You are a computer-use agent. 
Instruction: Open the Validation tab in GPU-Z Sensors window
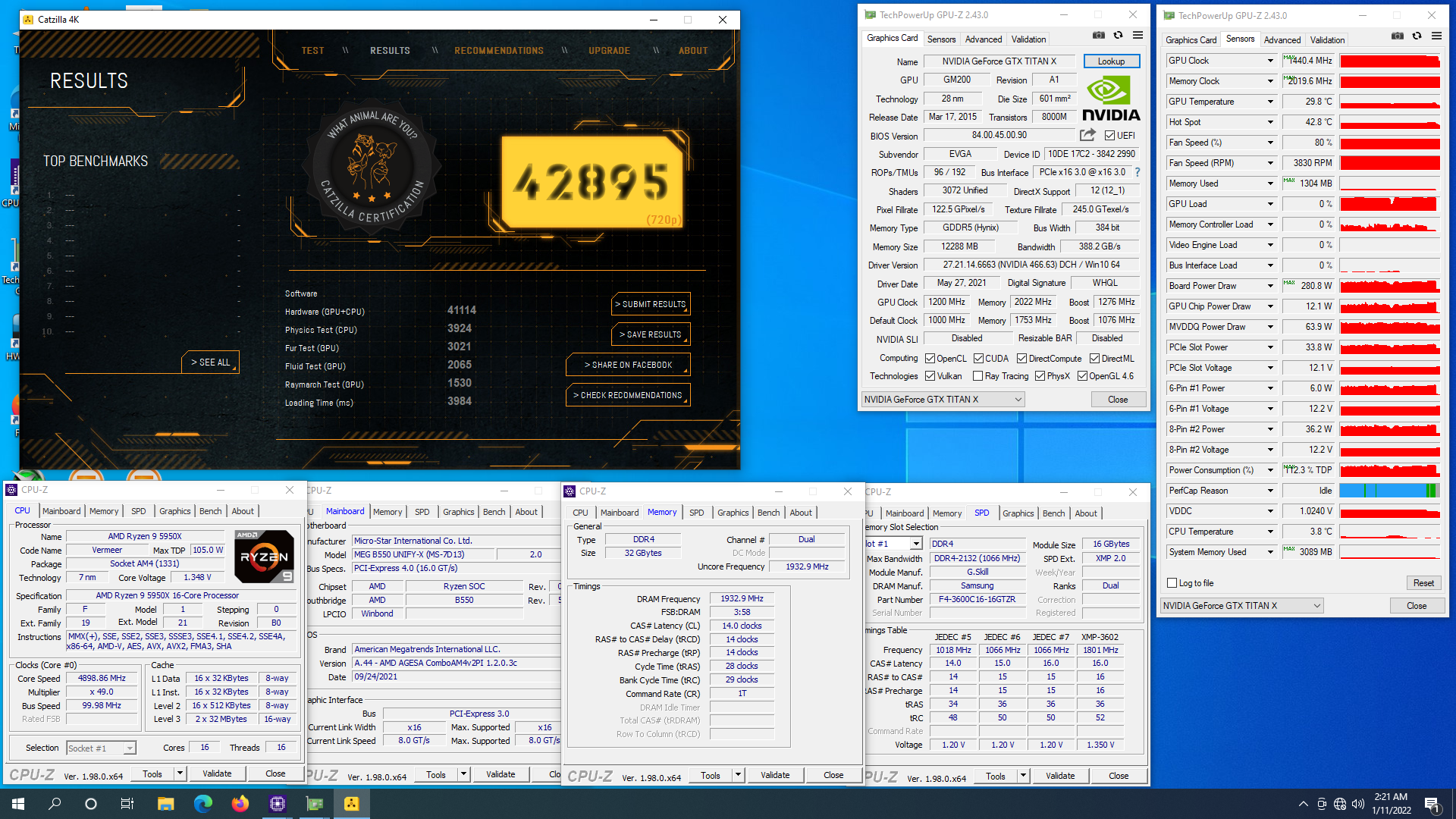click(x=1327, y=40)
